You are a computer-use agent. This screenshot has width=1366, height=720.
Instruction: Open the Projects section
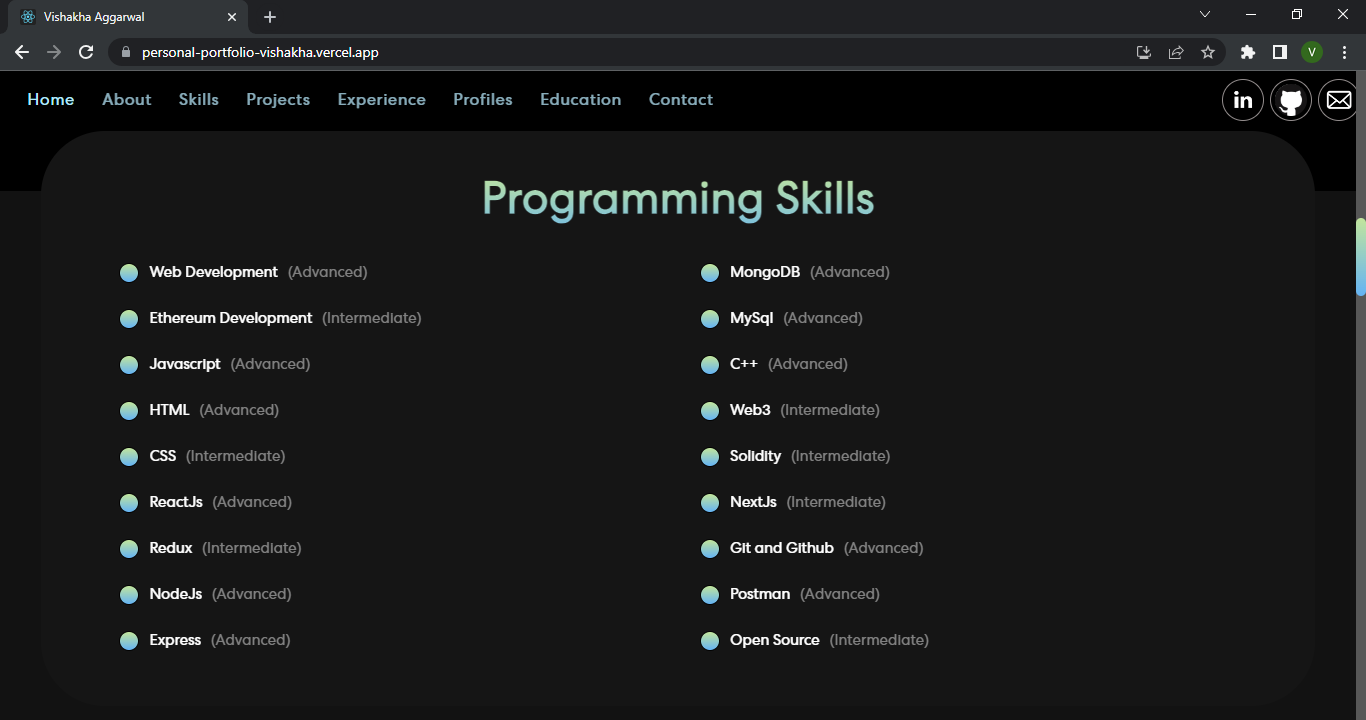[278, 99]
